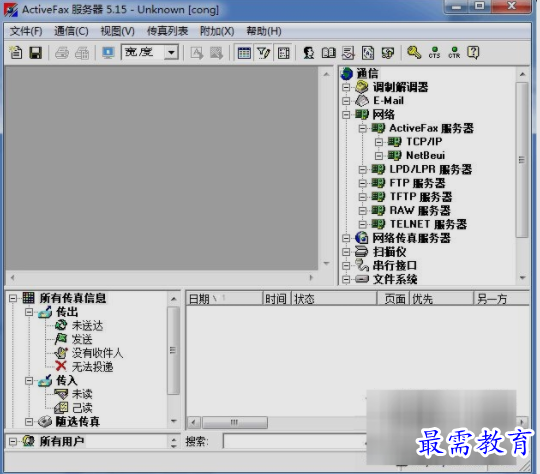Click the 发送 flag icon
The width and height of the screenshot is (540, 474).
(61, 339)
